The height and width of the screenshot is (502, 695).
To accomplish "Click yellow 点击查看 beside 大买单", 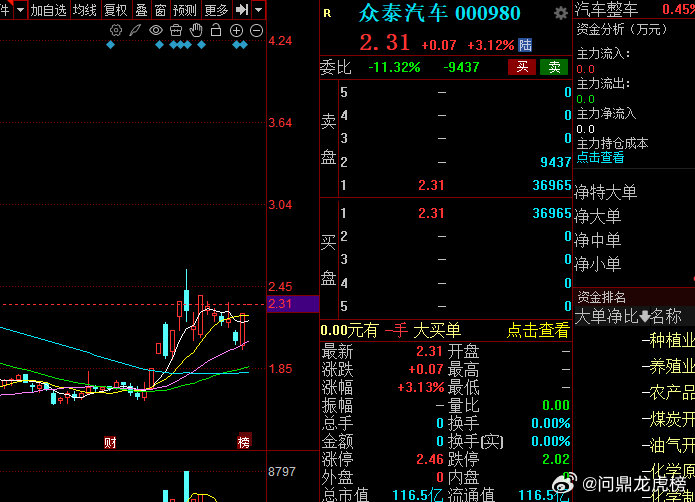I will pyautogui.click(x=538, y=330).
